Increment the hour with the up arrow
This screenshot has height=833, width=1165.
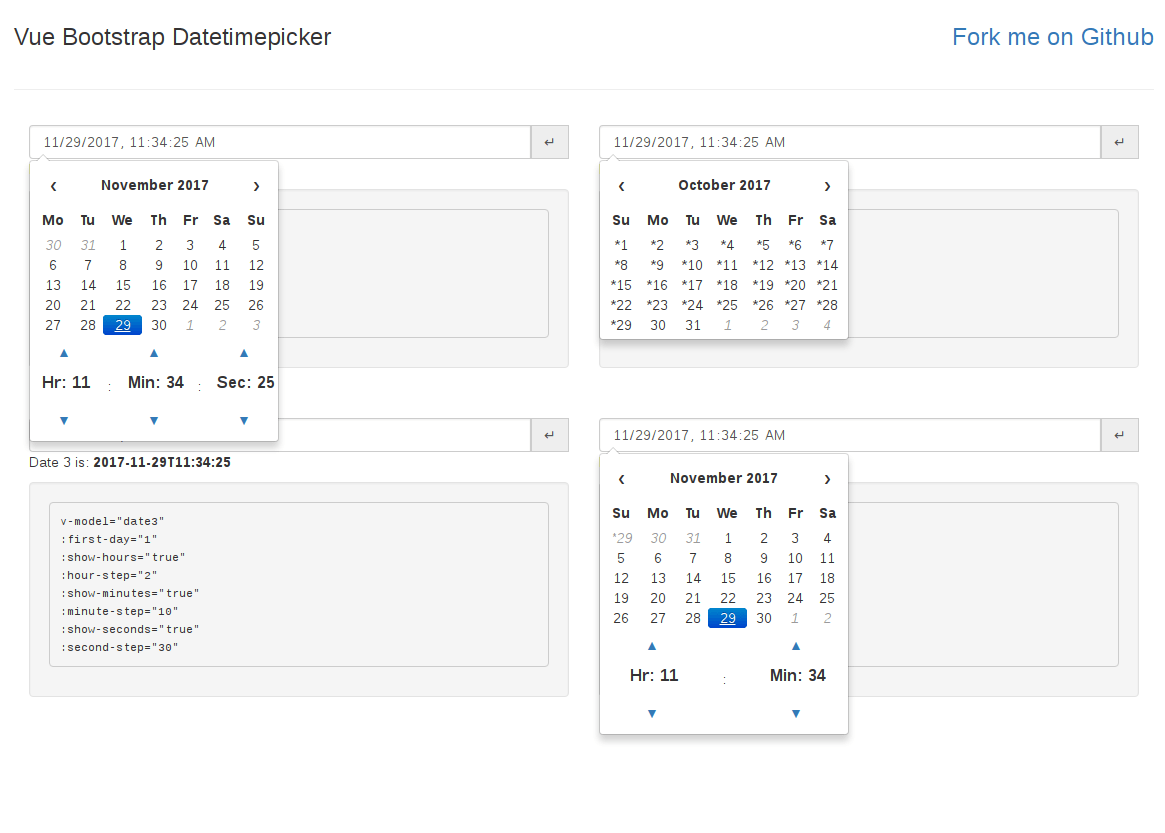pyautogui.click(x=63, y=352)
